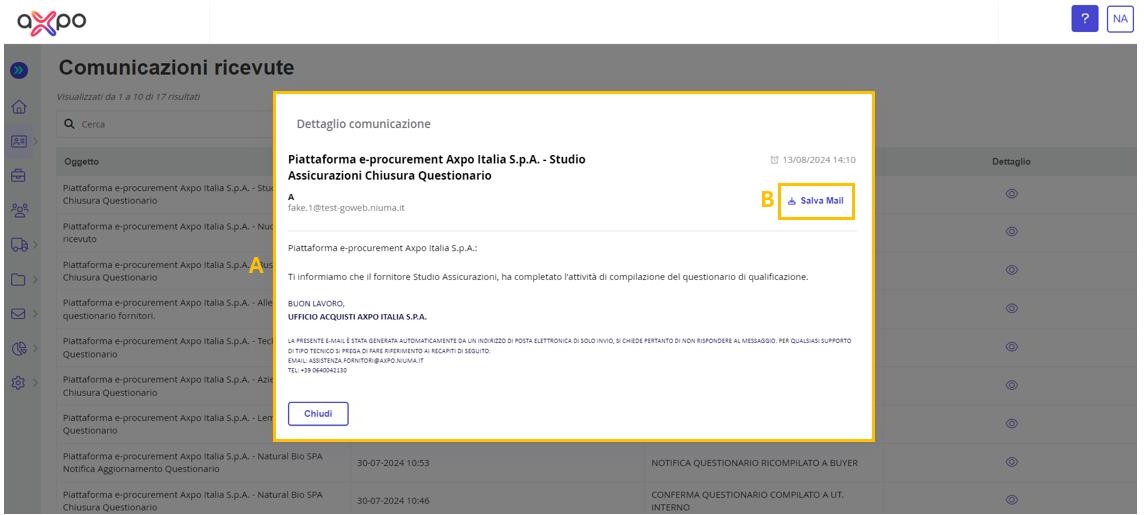Screen dimensions: 1144x515
Task: View detail eye for 10:53 Natural Bio row
Action: click(x=1011, y=462)
